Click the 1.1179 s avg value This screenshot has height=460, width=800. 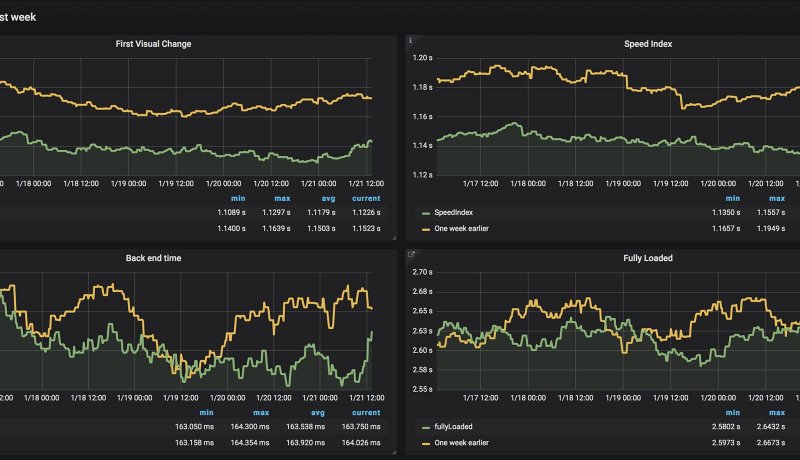(x=321, y=213)
